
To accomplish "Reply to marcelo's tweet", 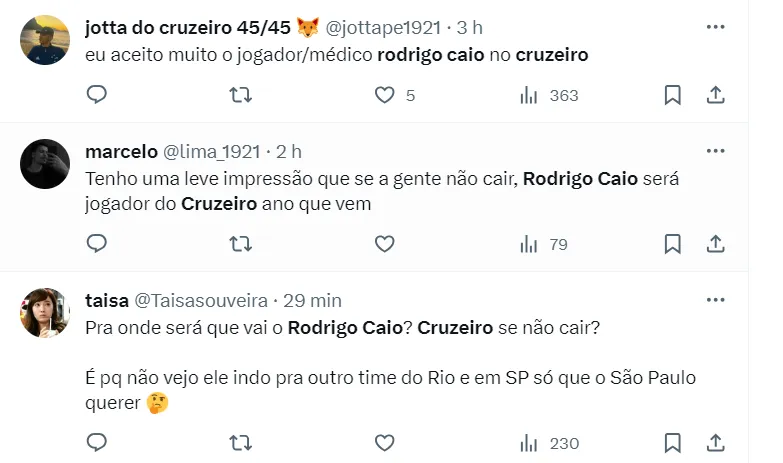I will (x=97, y=243).
